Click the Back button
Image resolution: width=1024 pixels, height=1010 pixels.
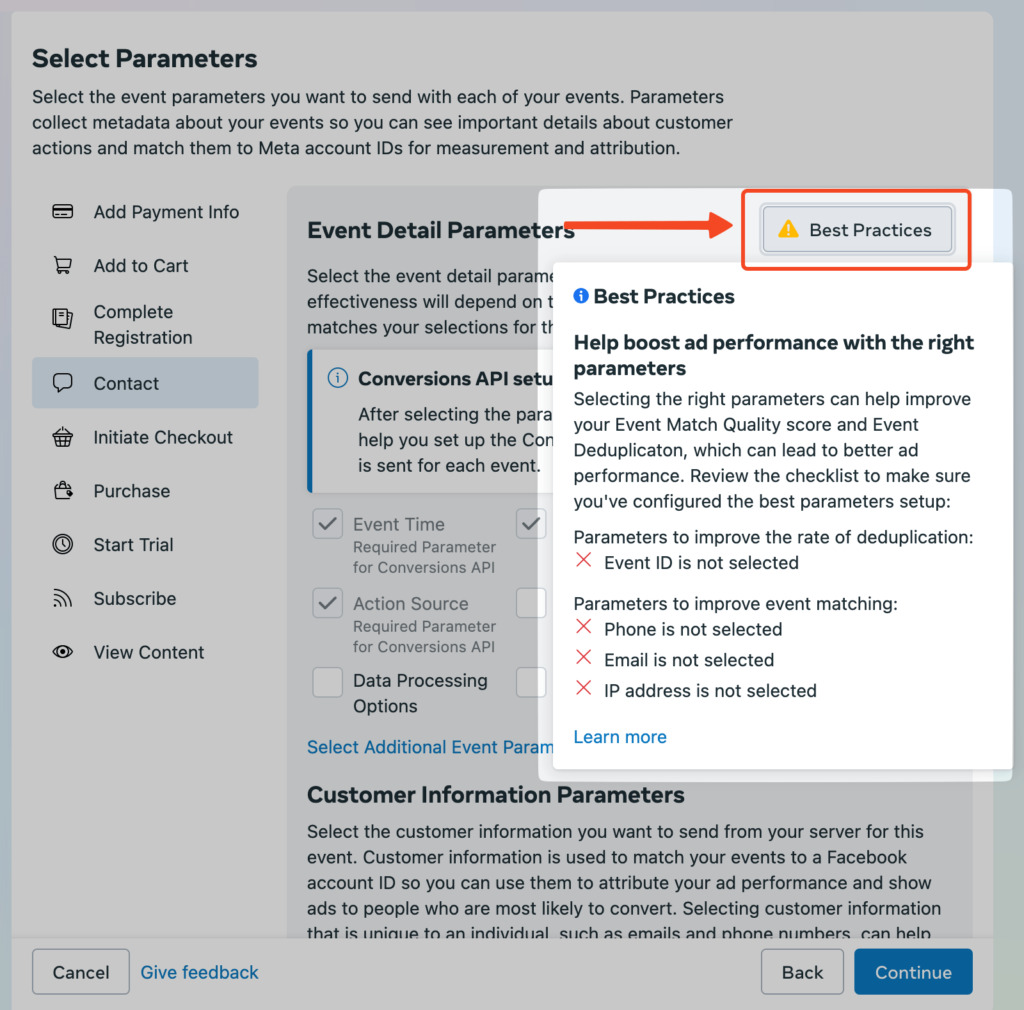802,972
